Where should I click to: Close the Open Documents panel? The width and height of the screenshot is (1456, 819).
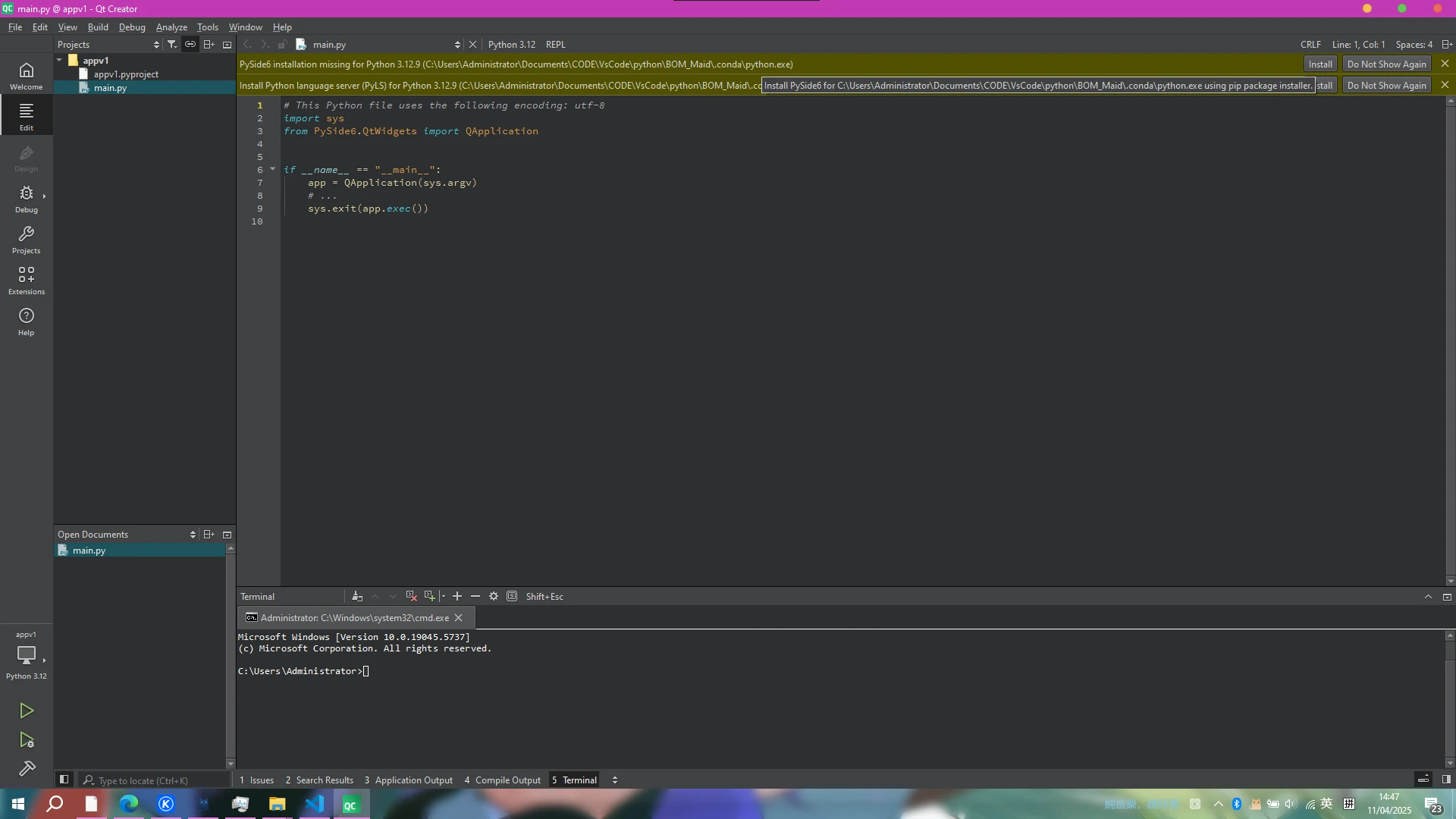tap(227, 535)
